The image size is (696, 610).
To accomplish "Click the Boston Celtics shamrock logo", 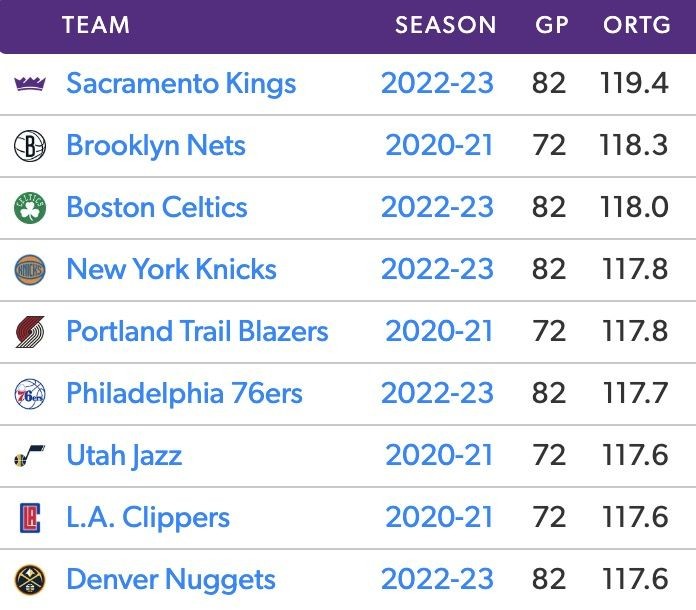I will tap(30, 208).
